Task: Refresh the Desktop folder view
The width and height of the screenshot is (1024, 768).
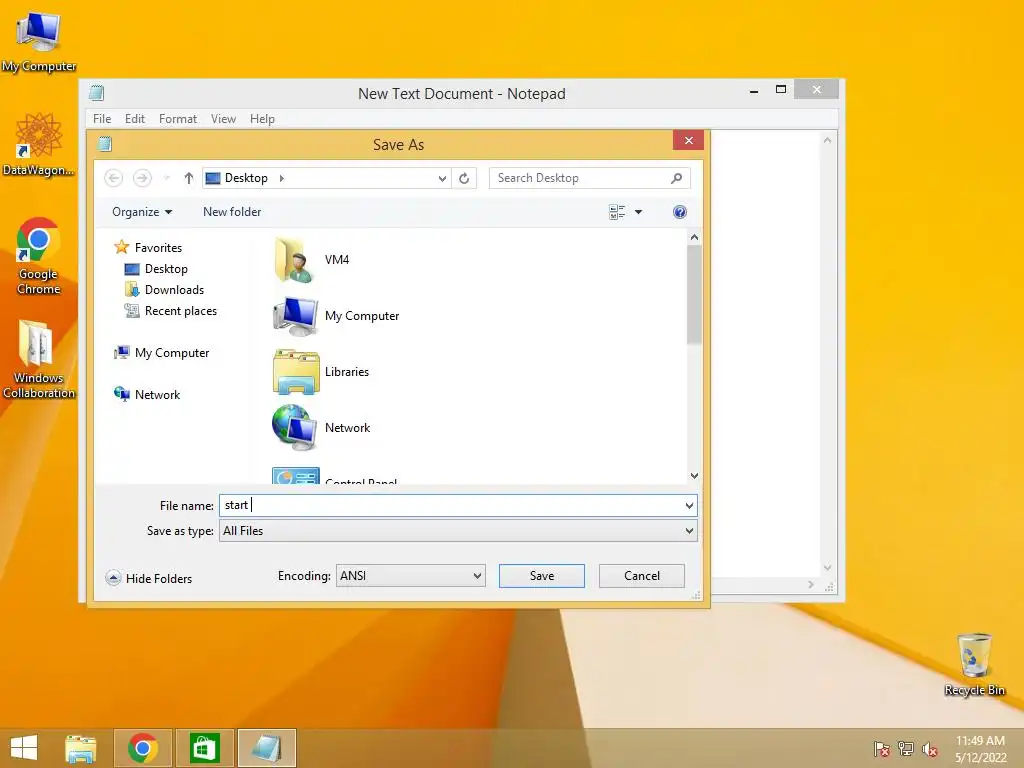Action: point(464,178)
